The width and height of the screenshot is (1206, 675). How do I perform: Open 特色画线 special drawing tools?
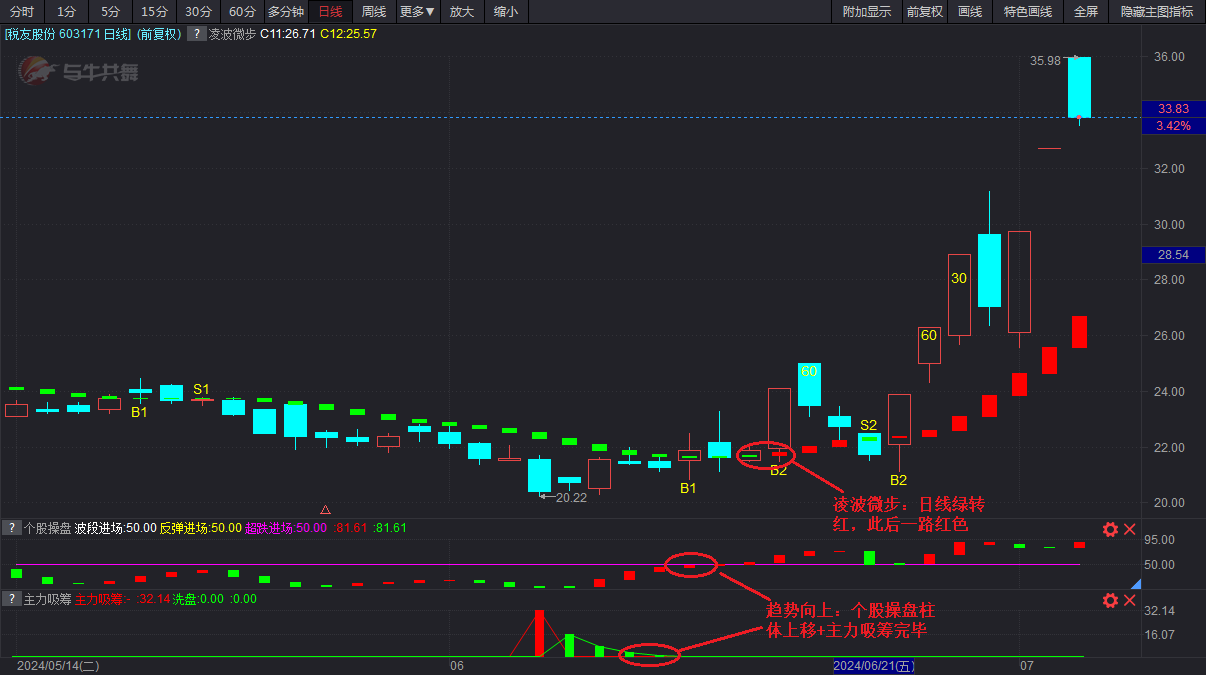(x=1028, y=12)
